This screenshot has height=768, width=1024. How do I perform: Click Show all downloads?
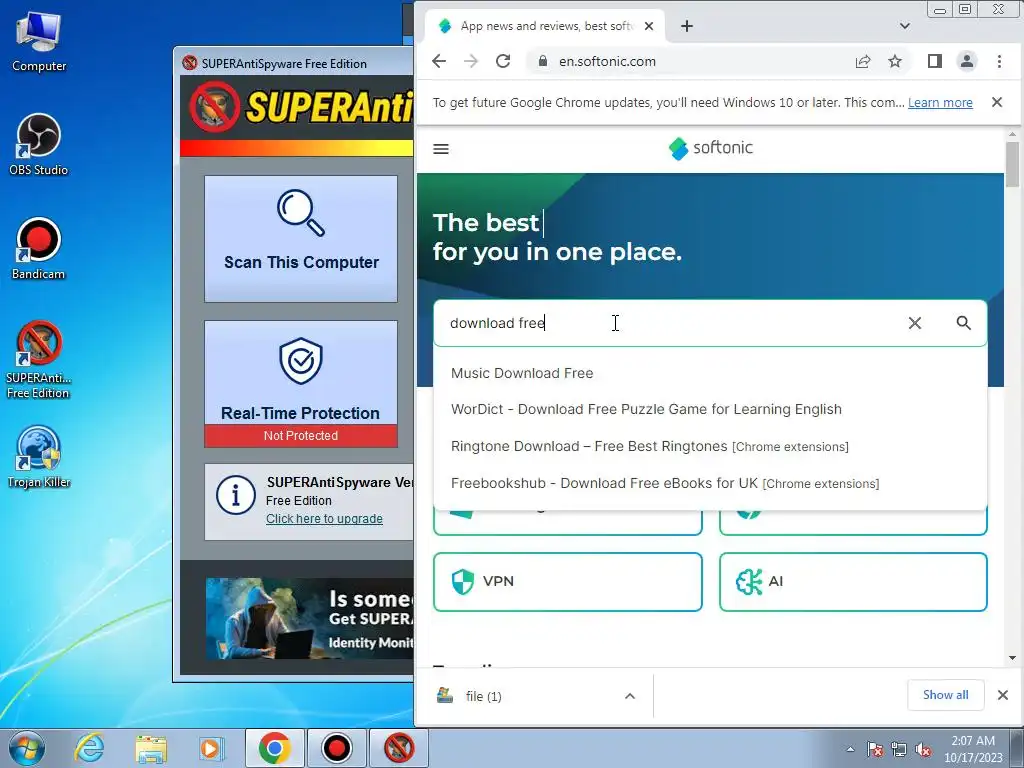click(945, 695)
